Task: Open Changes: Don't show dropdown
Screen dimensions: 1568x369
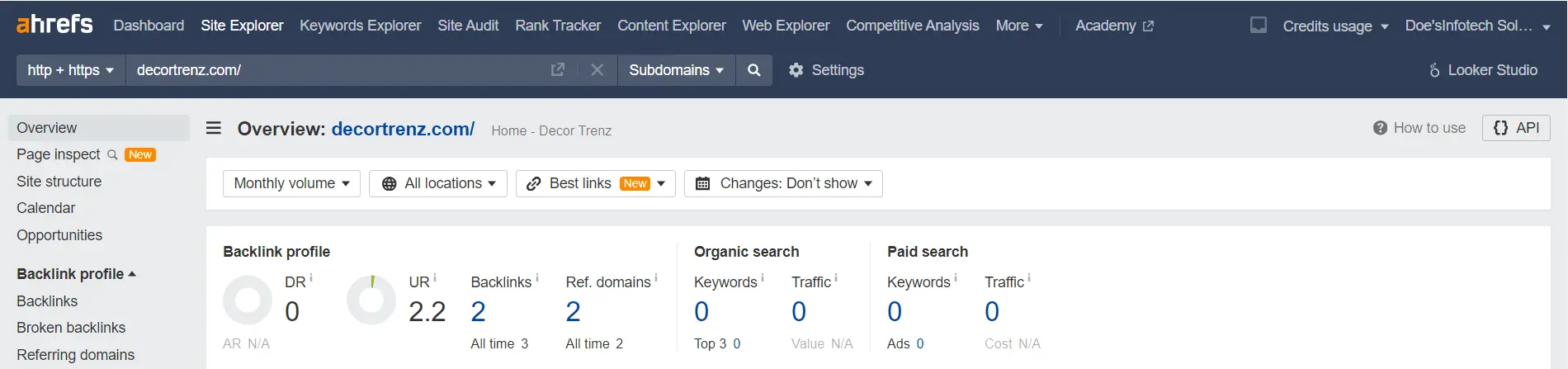Action: (783, 183)
